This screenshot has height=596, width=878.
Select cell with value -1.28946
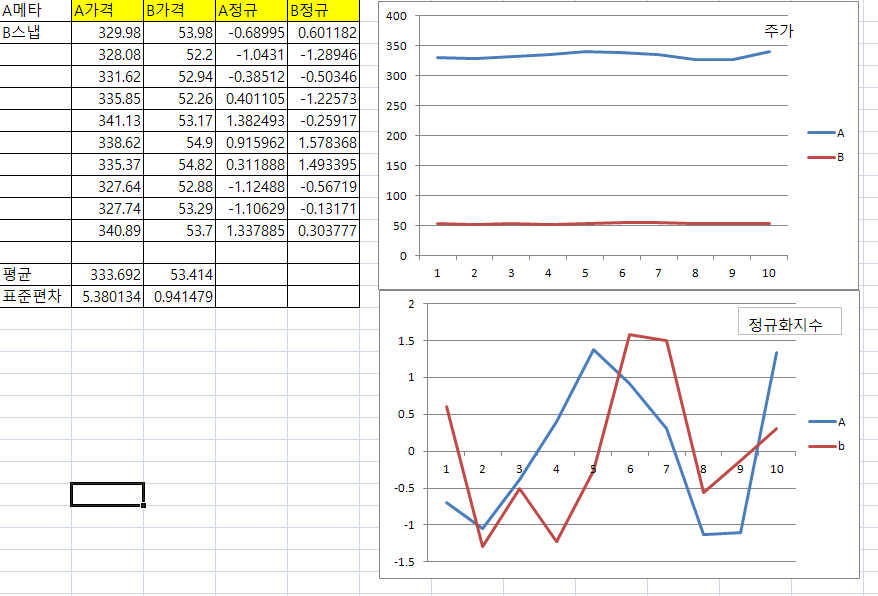click(x=323, y=55)
